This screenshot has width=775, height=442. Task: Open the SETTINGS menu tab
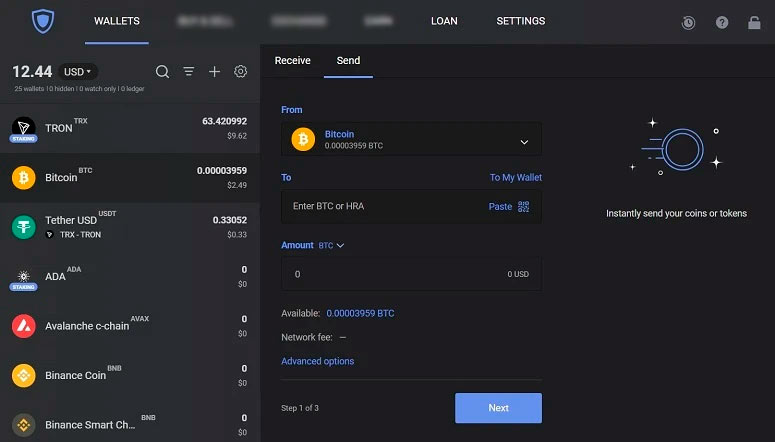520,21
